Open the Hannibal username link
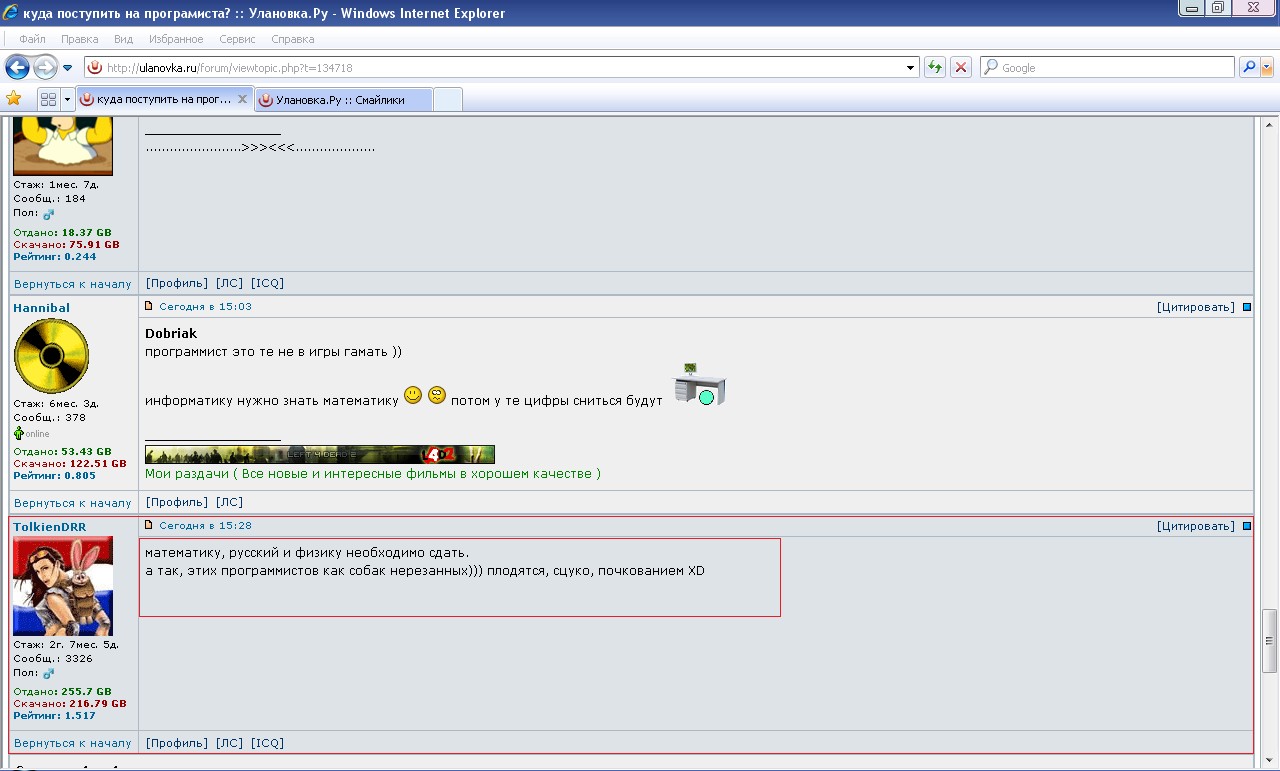Viewport: 1280px width, 771px height. coord(41,308)
